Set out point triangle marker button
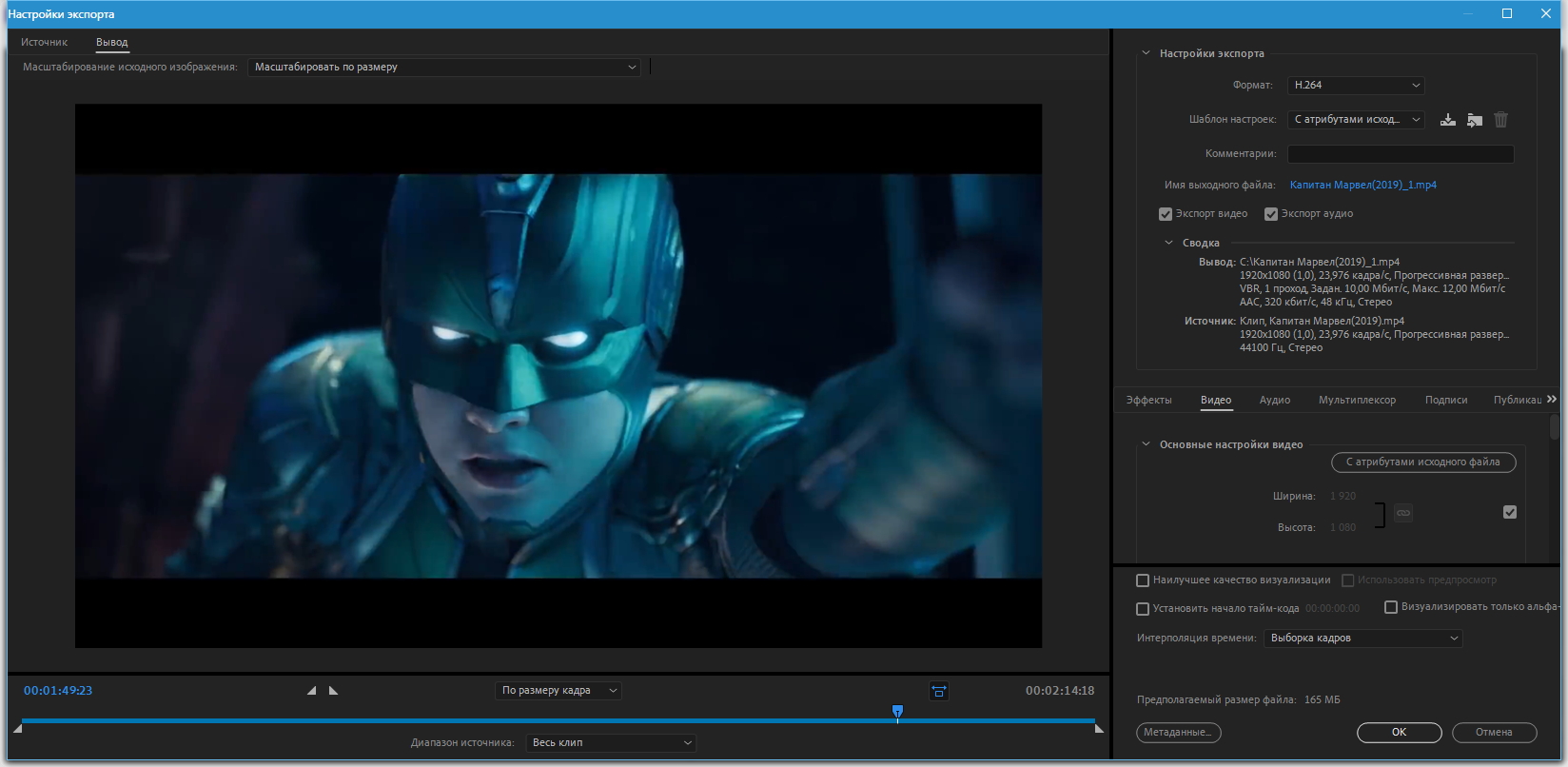This screenshot has height=767, width=1568. [x=333, y=691]
